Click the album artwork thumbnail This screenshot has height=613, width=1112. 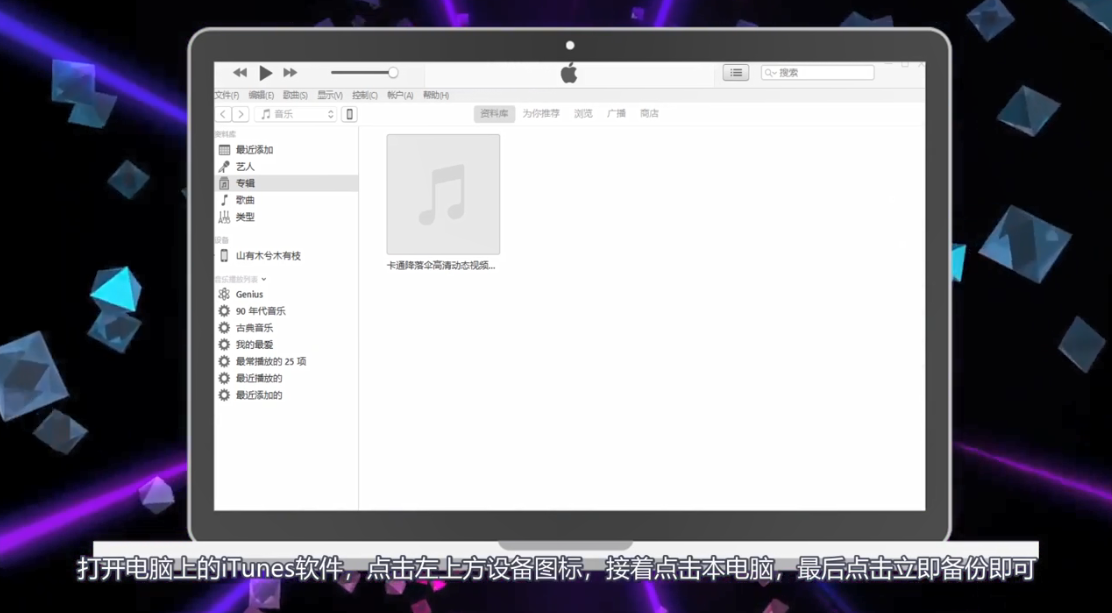pos(443,194)
